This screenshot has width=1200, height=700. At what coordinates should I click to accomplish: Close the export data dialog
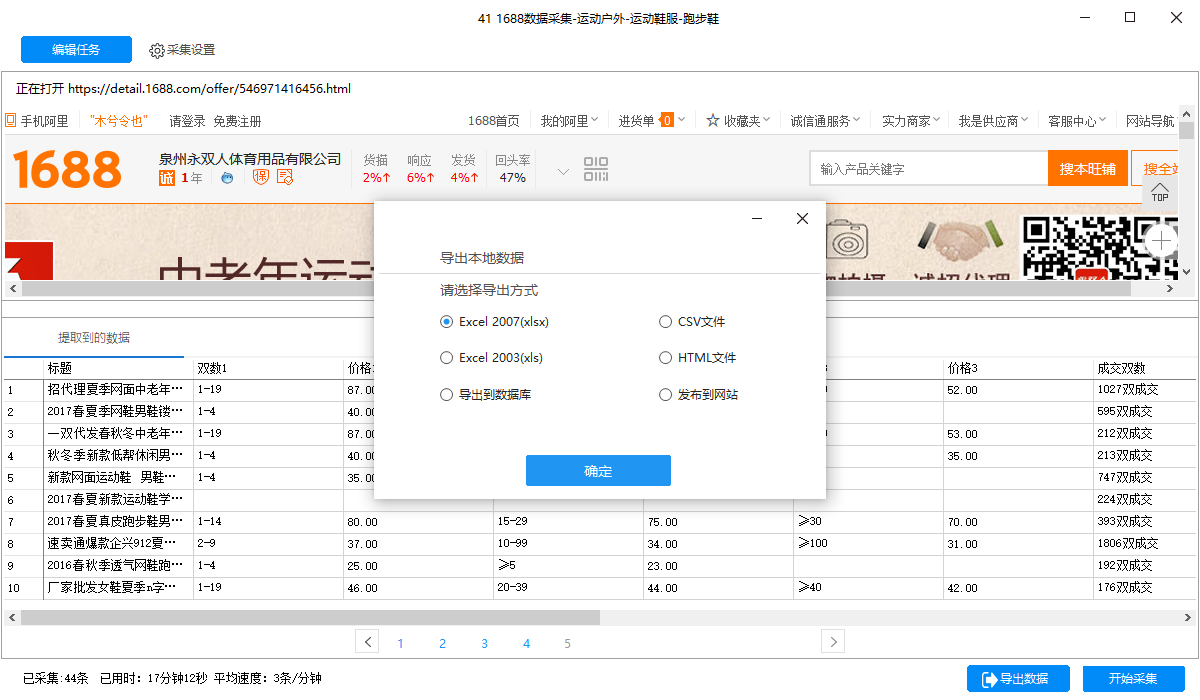tap(802, 219)
